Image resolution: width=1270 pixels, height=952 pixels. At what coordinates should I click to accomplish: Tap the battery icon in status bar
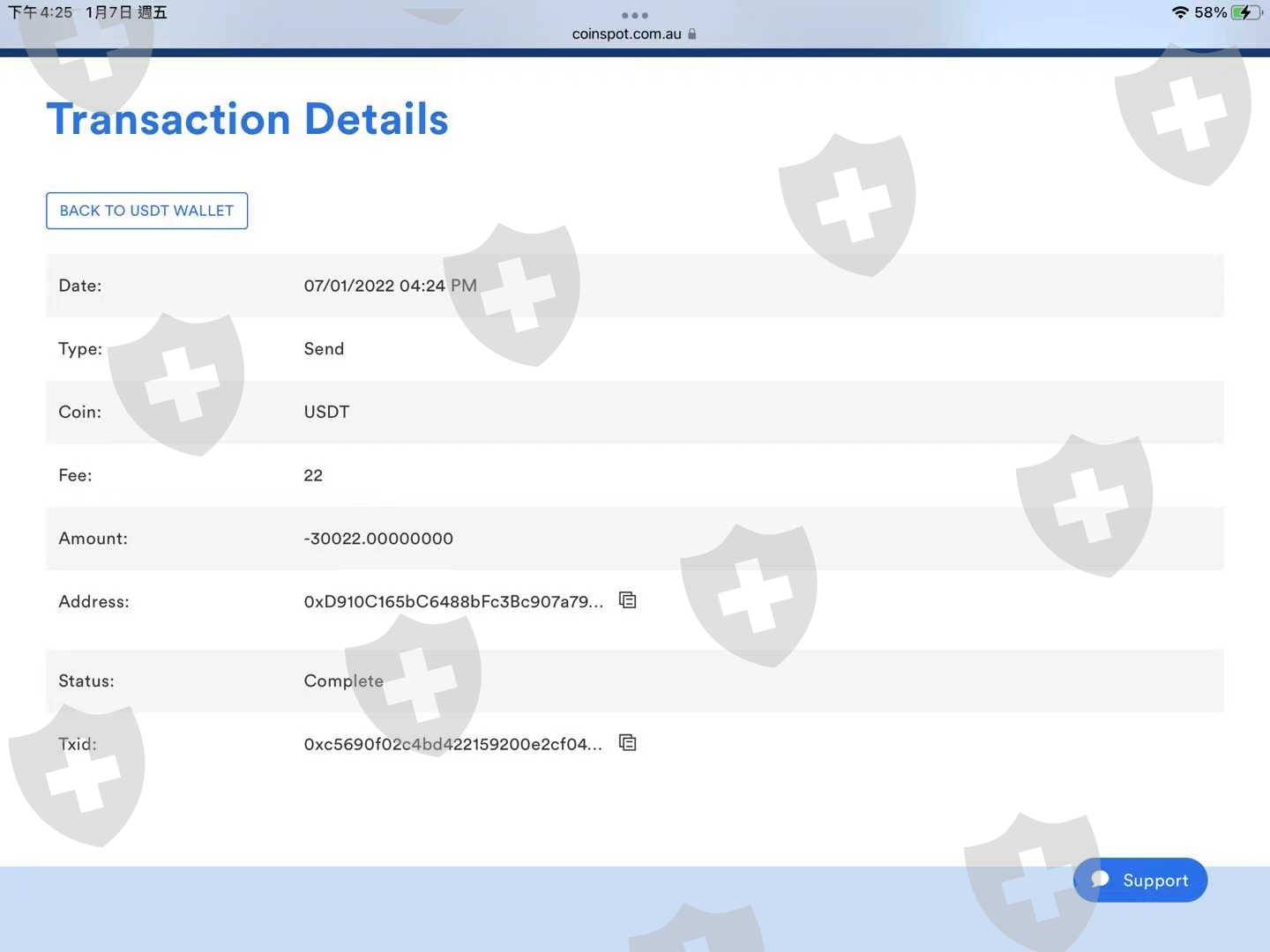coord(1245,12)
